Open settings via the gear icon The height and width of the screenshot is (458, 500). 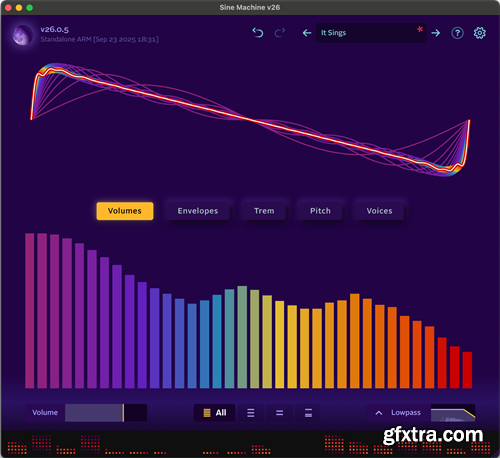(480, 33)
